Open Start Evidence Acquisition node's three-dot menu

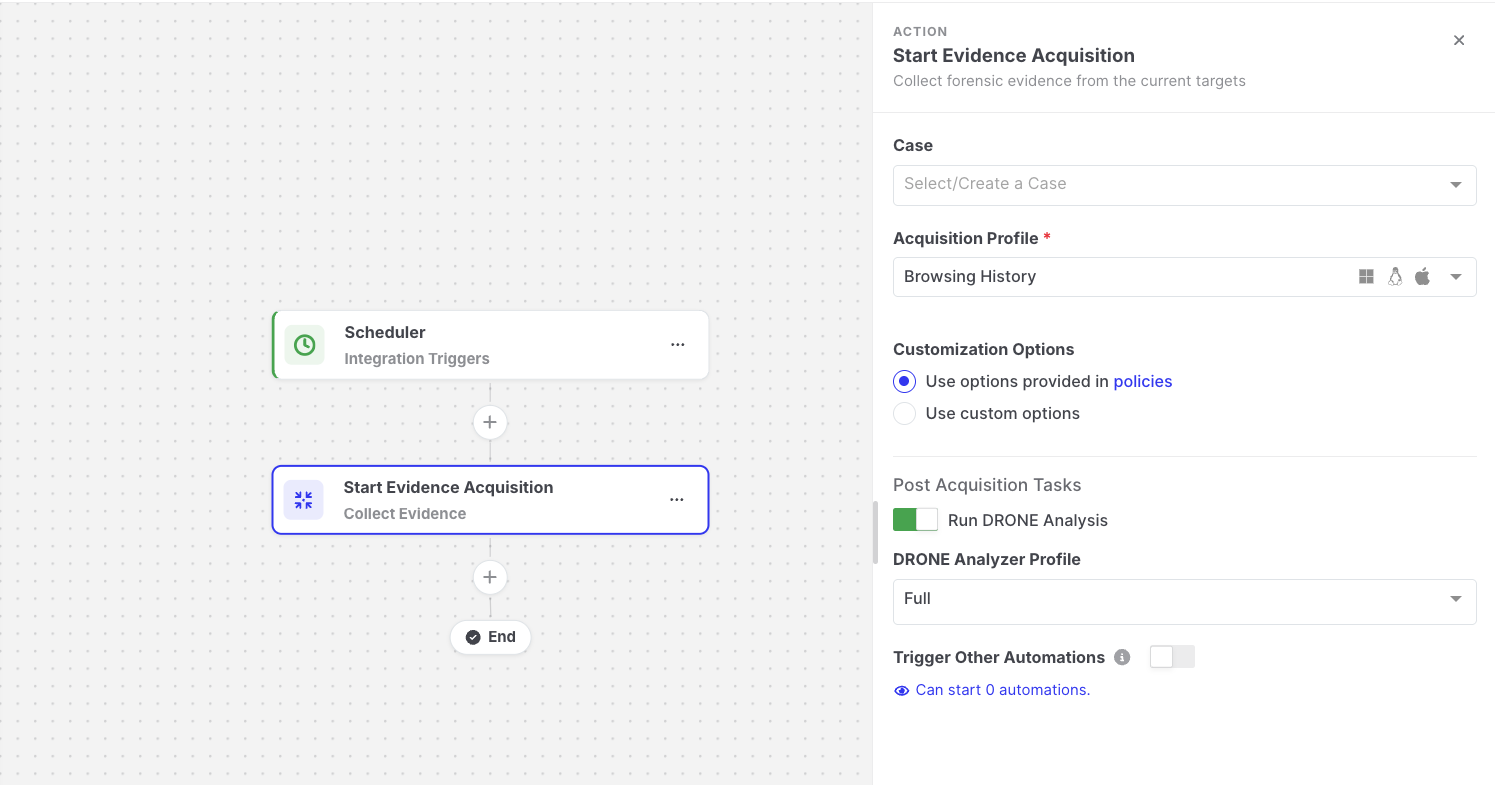677,500
